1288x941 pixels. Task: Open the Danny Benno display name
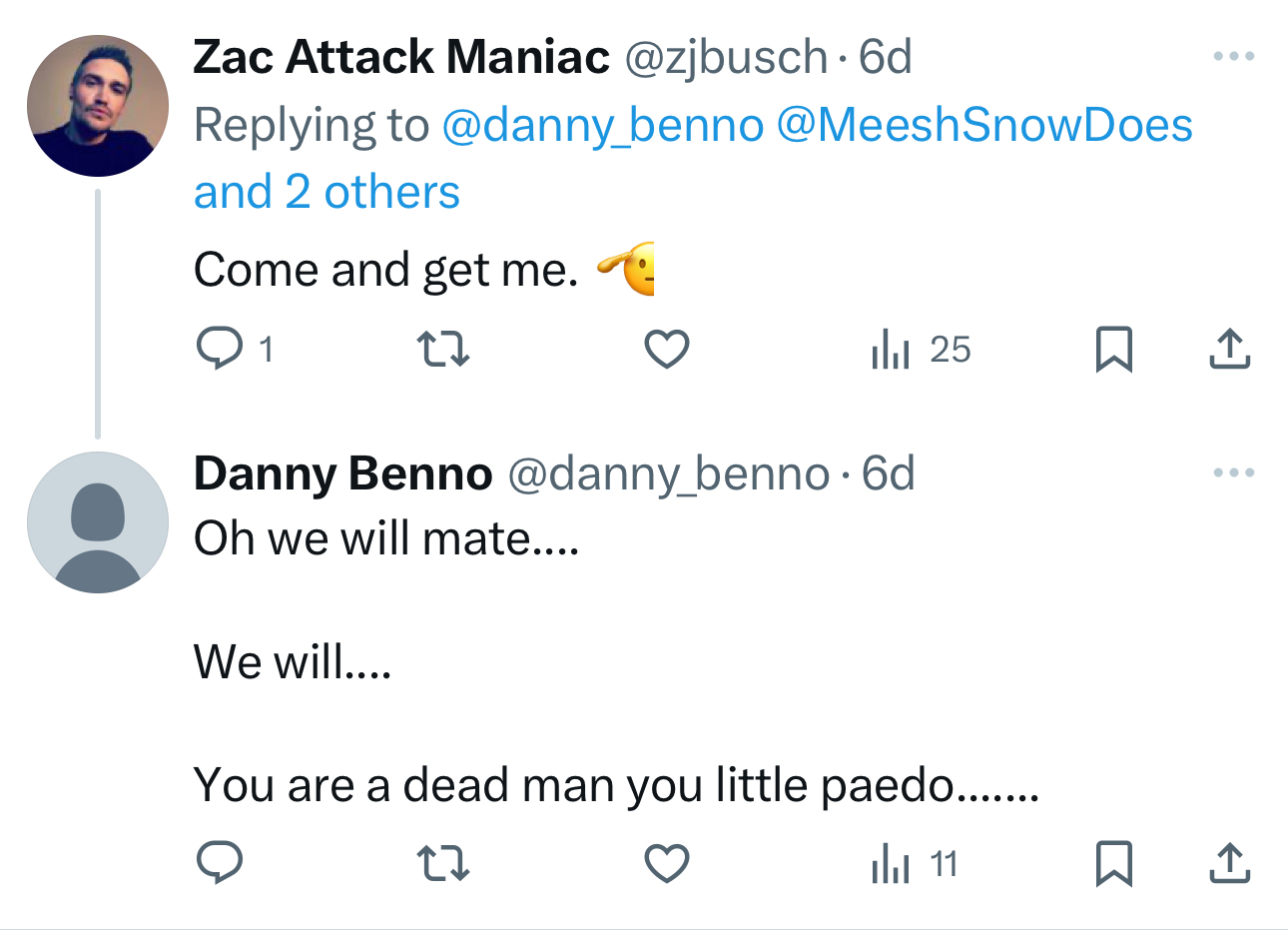click(342, 473)
